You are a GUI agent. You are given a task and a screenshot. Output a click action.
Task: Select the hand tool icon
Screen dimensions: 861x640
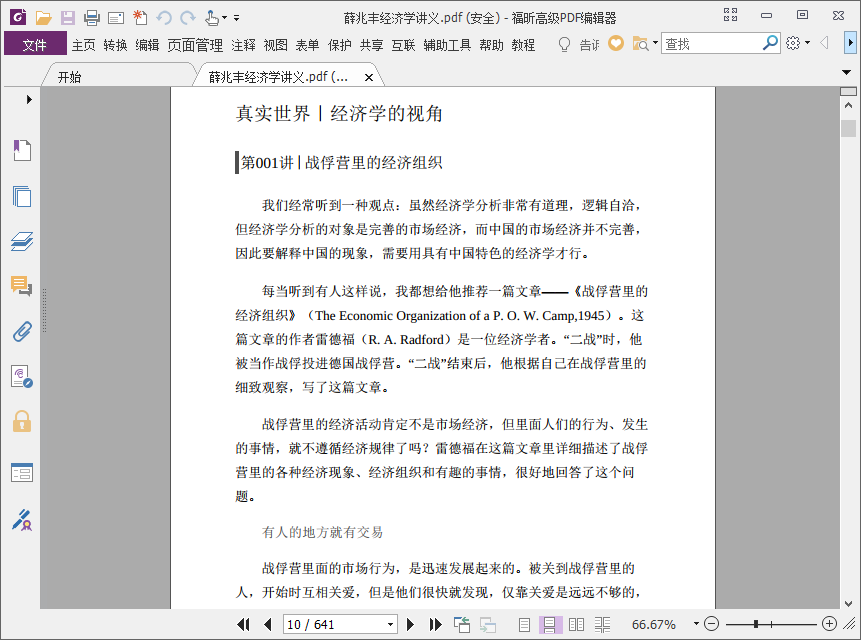click(x=212, y=18)
